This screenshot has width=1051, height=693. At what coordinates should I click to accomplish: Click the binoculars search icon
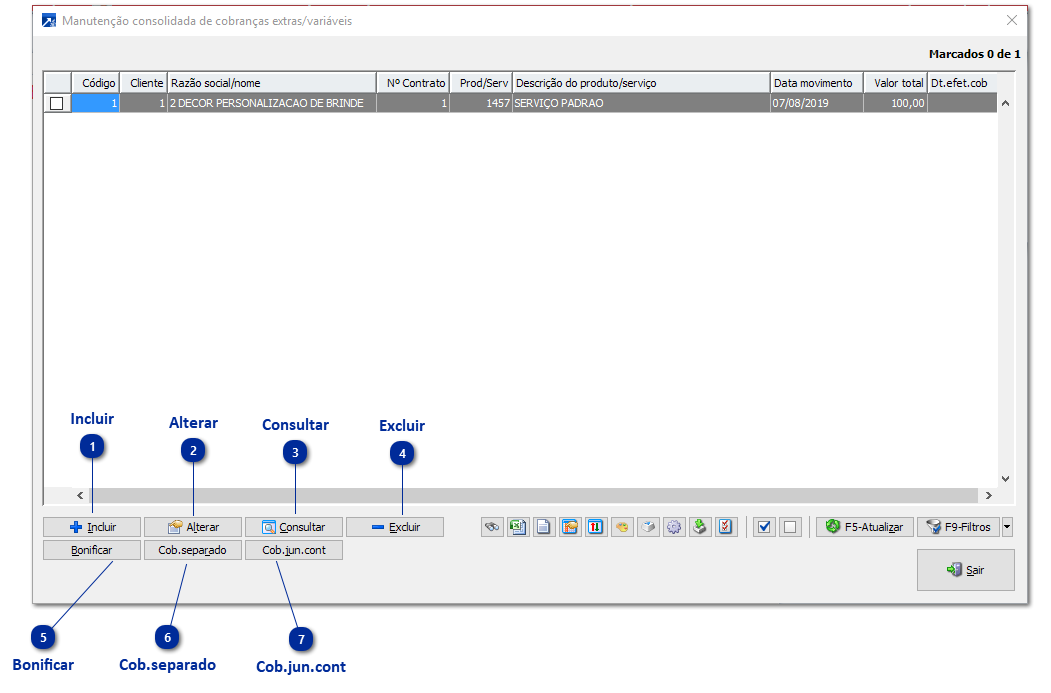click(492, 527)
